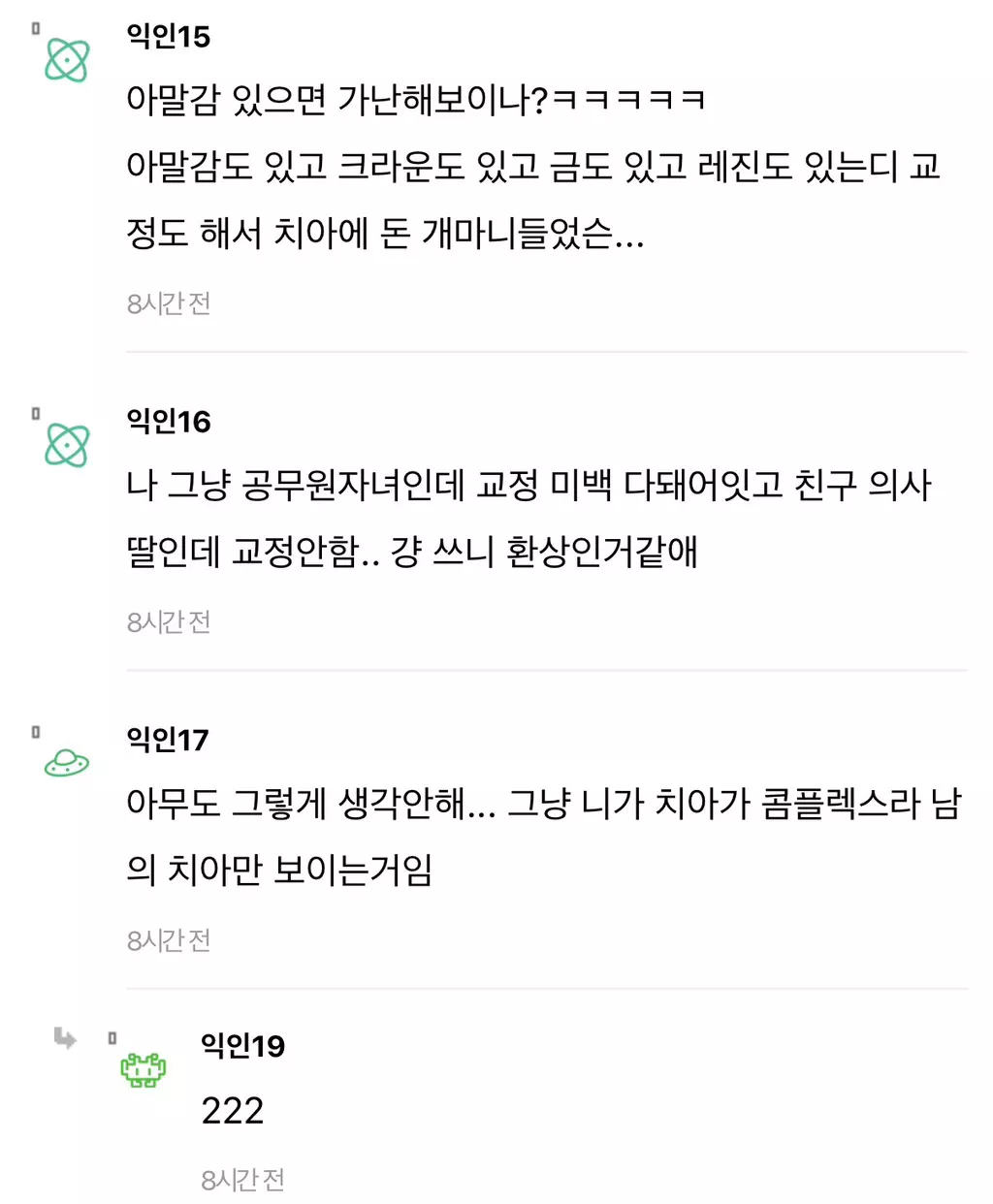Open the UFO avatar of 익인17
This screenshot has height=1204, width=993.
pos(67,764)
